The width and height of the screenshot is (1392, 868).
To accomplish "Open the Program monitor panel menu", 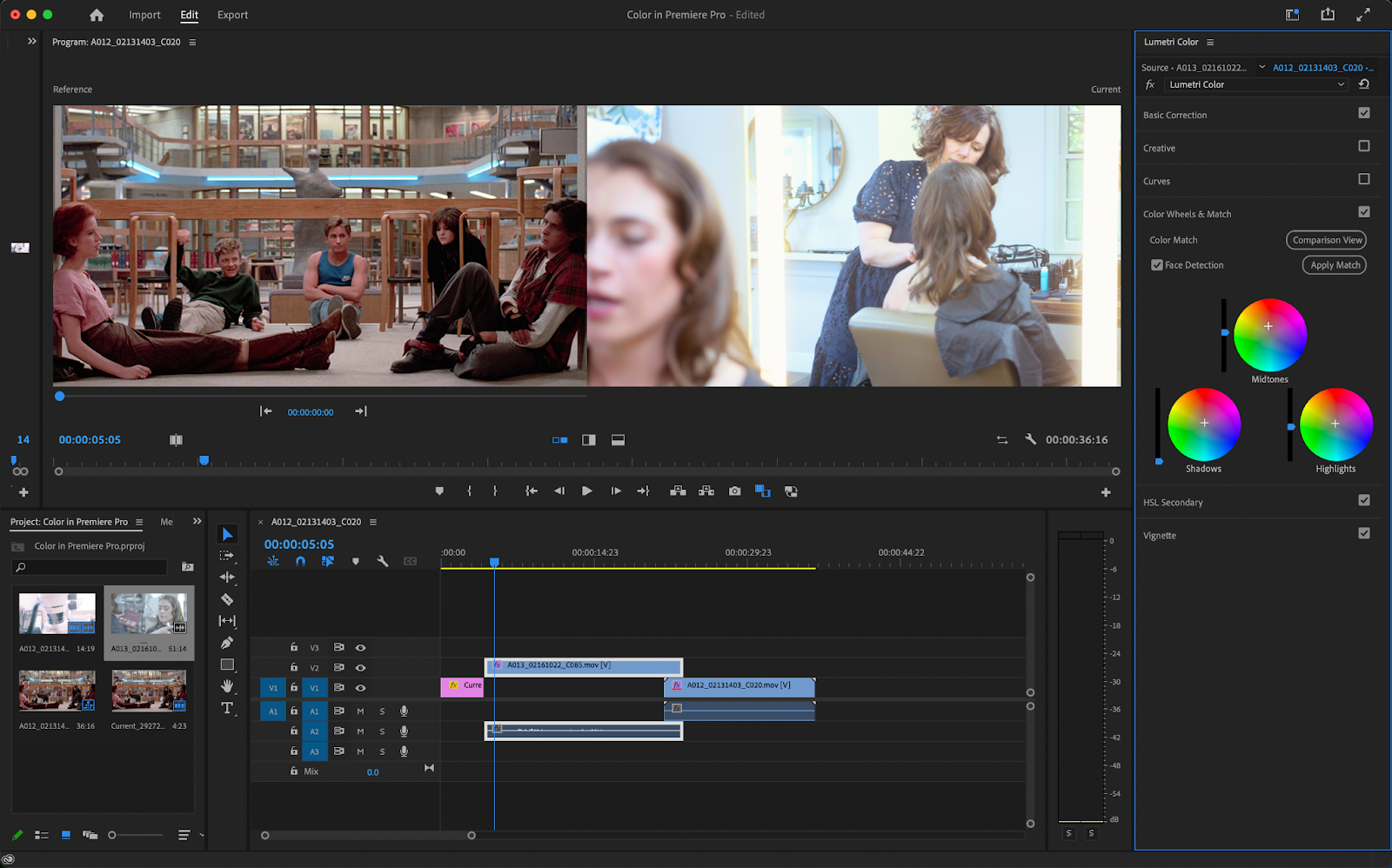I will [192, 43].
